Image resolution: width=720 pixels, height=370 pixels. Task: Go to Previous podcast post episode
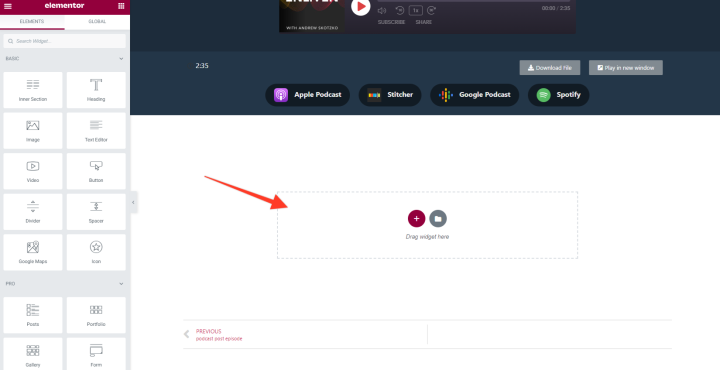tap(219, 335)
